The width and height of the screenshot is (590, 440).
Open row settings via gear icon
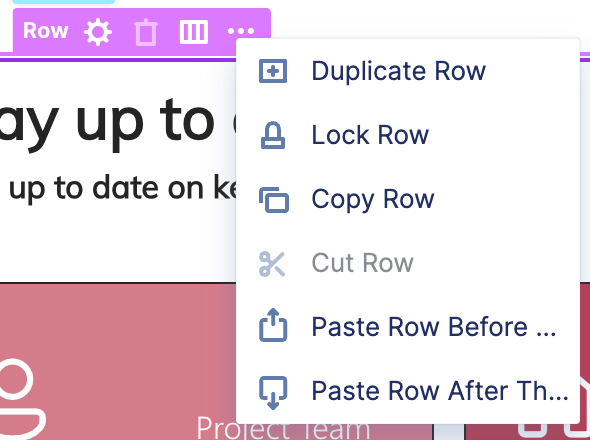pyautogui.click(x=98, y=32)
